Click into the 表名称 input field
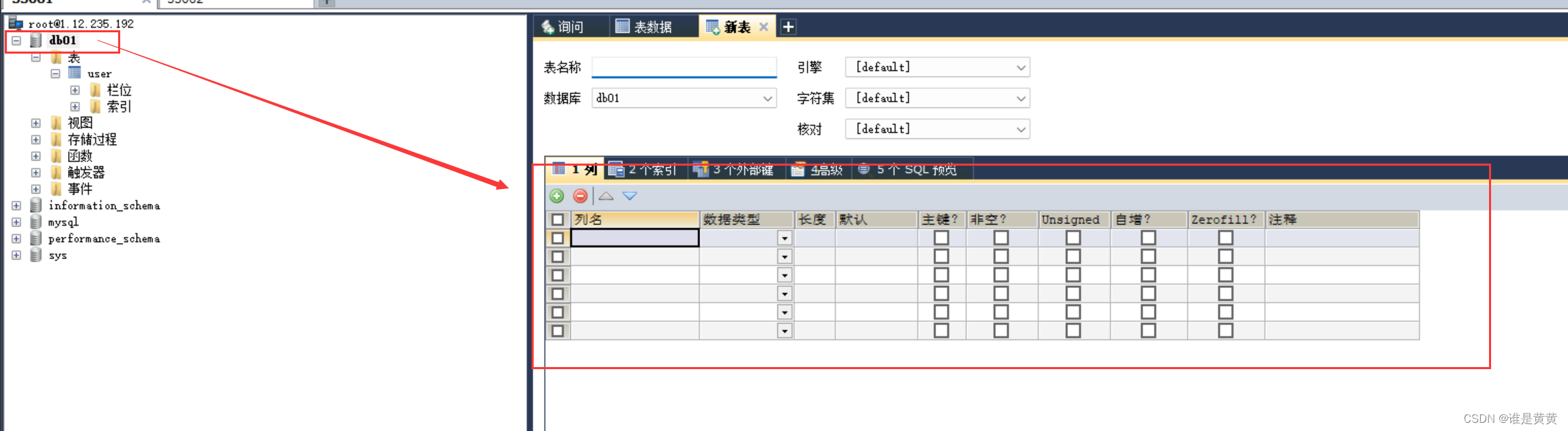The image size is (1568, 431). point(684,67)
